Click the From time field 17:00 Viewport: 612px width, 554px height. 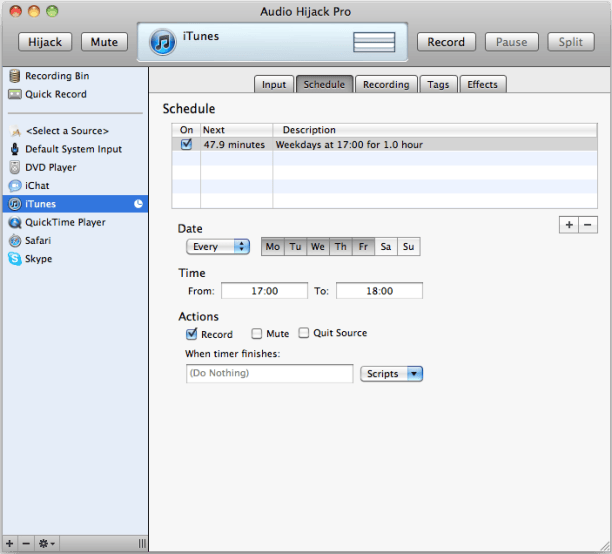click(264, 290)
